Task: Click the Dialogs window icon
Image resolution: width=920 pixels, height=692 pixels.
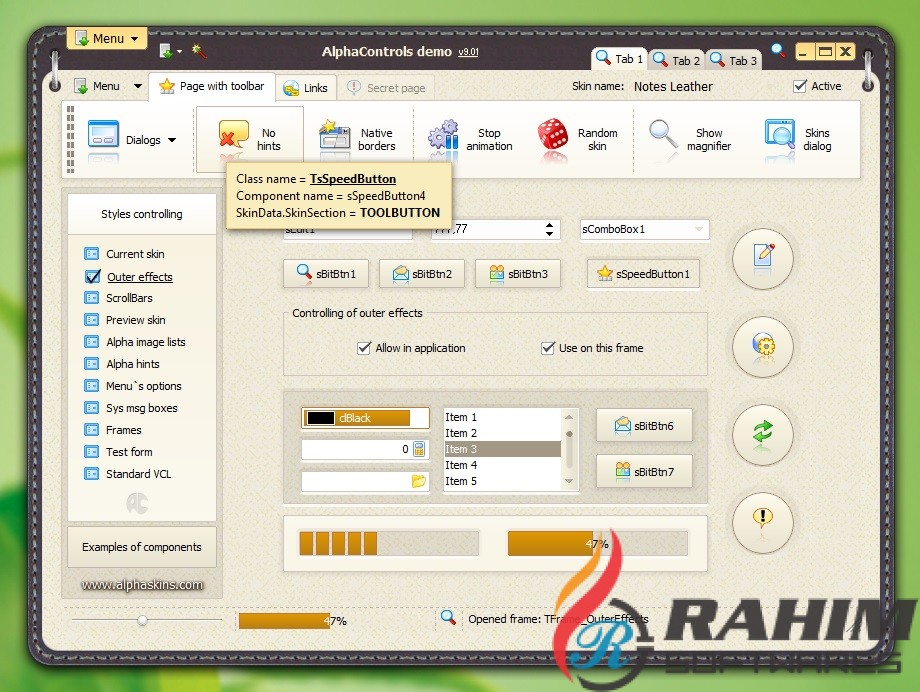Action: tap(103, 134)
